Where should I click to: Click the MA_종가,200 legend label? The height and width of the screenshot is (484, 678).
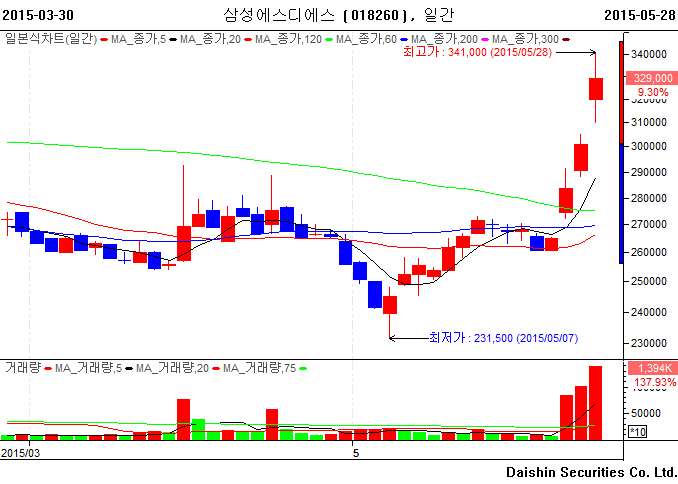444,39
